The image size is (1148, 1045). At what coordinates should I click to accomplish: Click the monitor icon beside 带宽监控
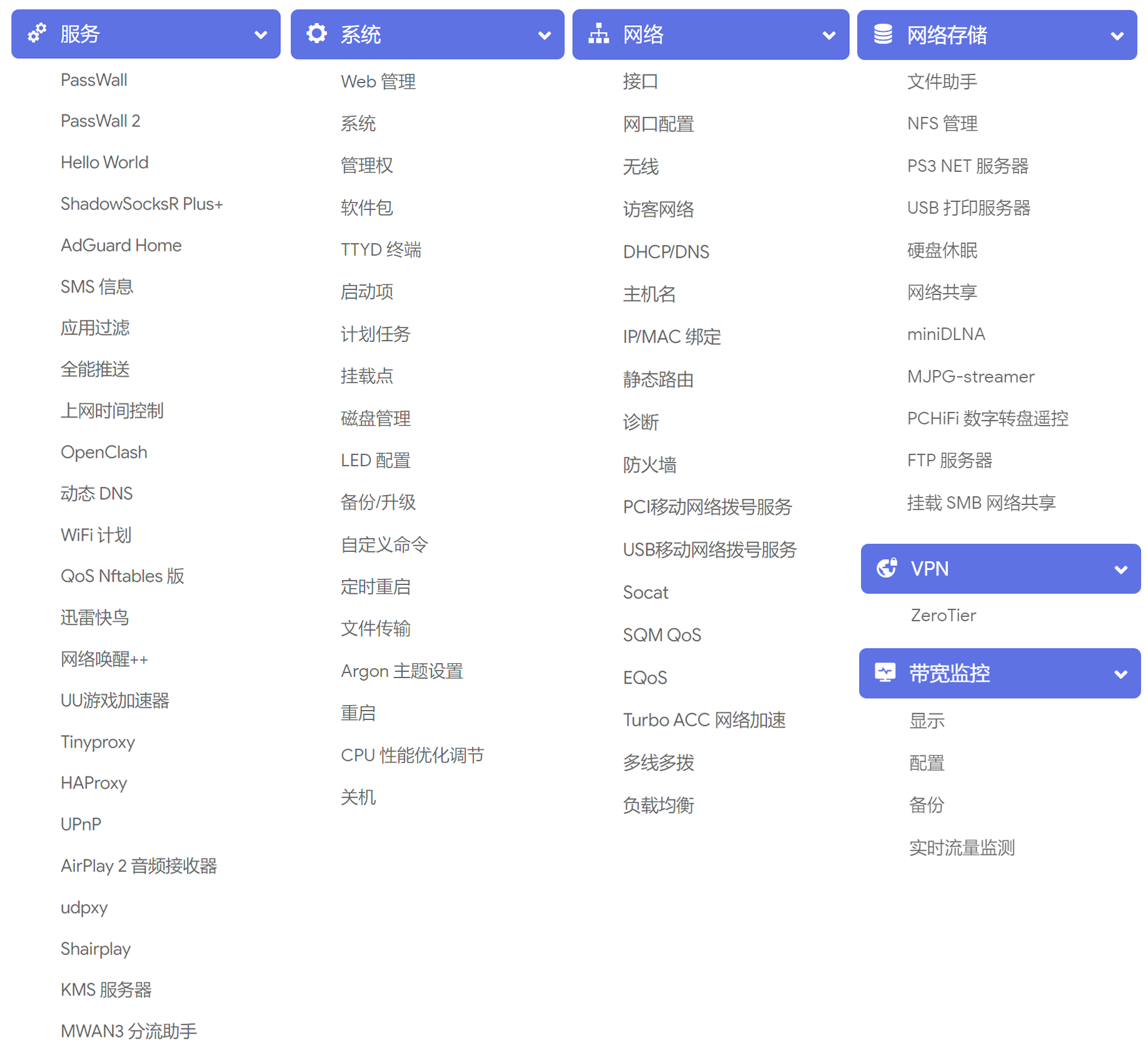tap(885, 672)
